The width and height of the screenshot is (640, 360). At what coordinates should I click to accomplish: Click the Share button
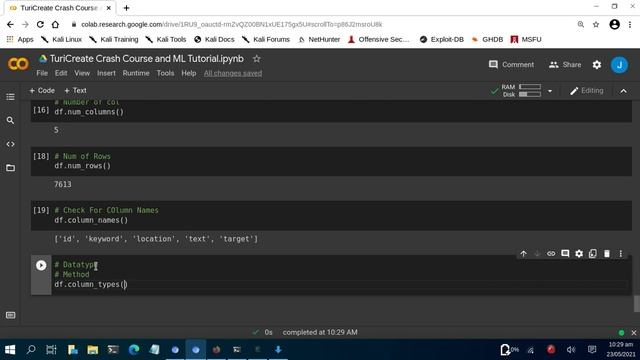coord(565,64)
